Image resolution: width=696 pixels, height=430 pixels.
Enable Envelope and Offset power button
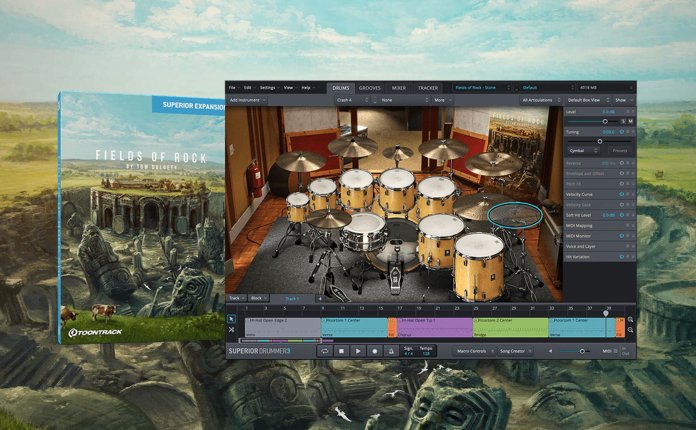[x=621, y=174]
